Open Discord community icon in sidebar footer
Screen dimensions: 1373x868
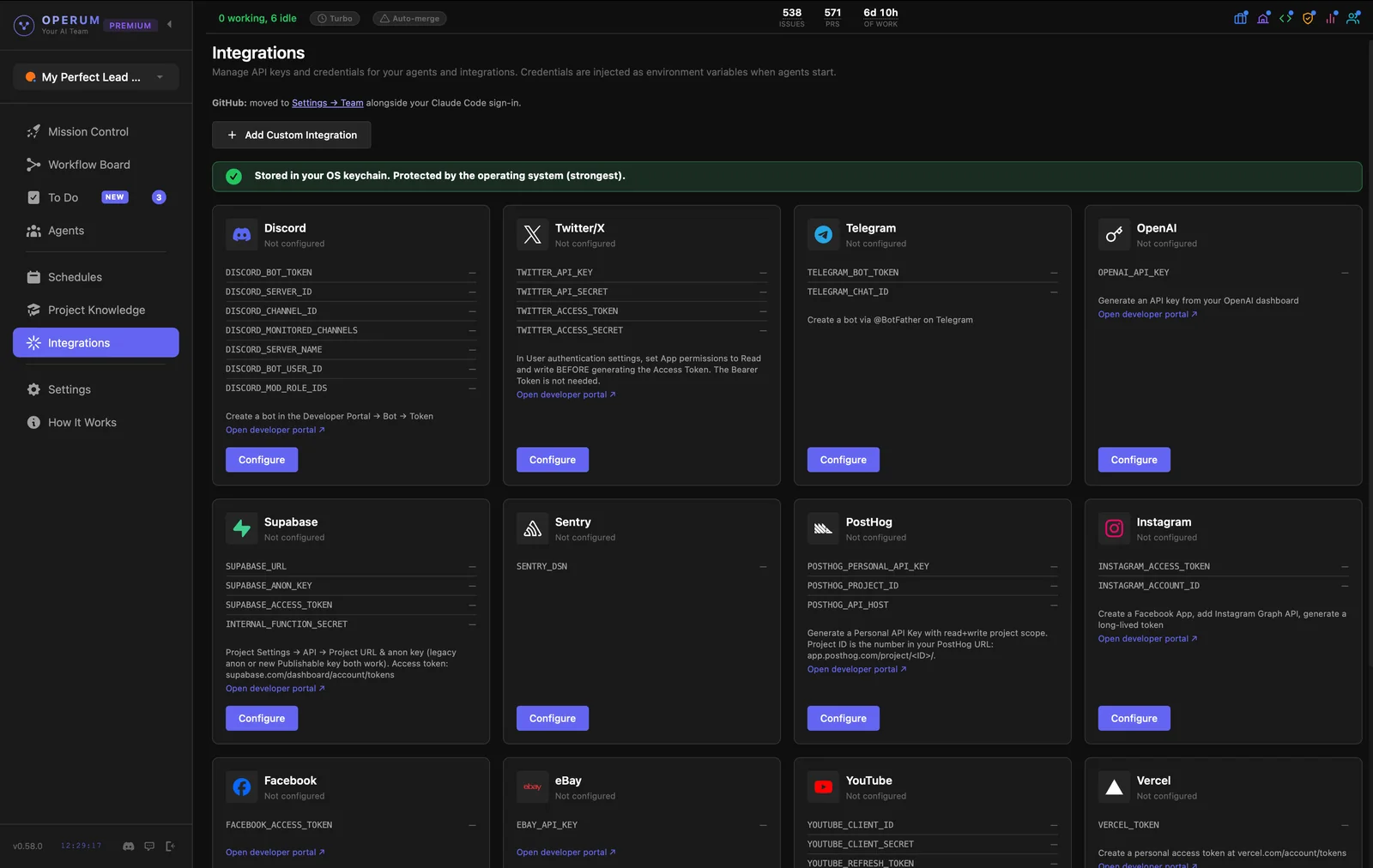click(129, 846)
